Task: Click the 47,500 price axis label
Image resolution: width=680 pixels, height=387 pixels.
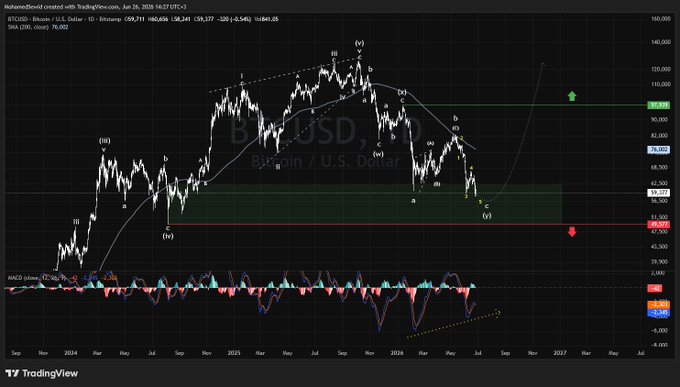Action: click(x=659, y=232)
